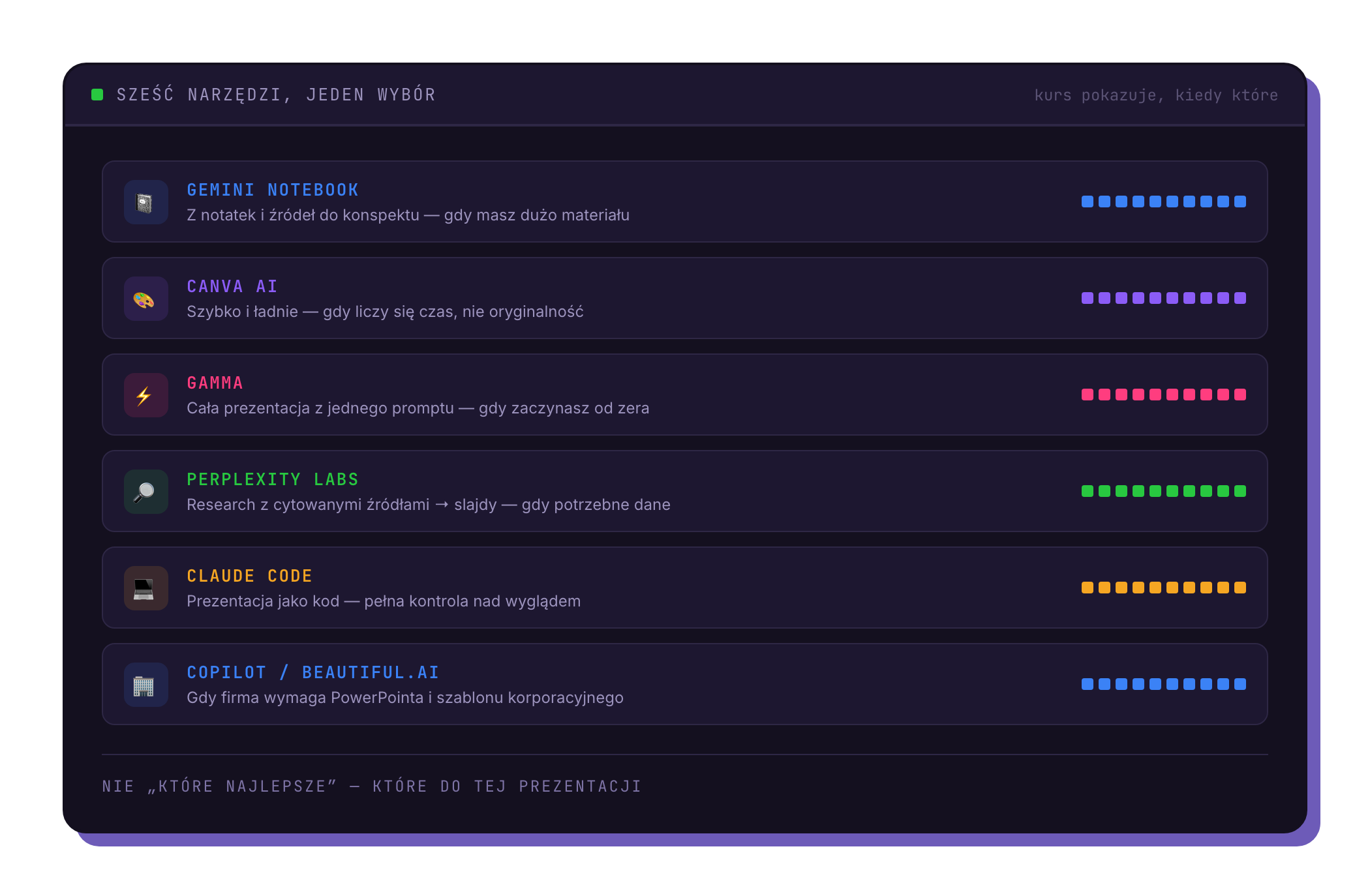1370x896 pixels.
Task: Select the CLAUDE CODE title
Action: [x=250, y=576]
